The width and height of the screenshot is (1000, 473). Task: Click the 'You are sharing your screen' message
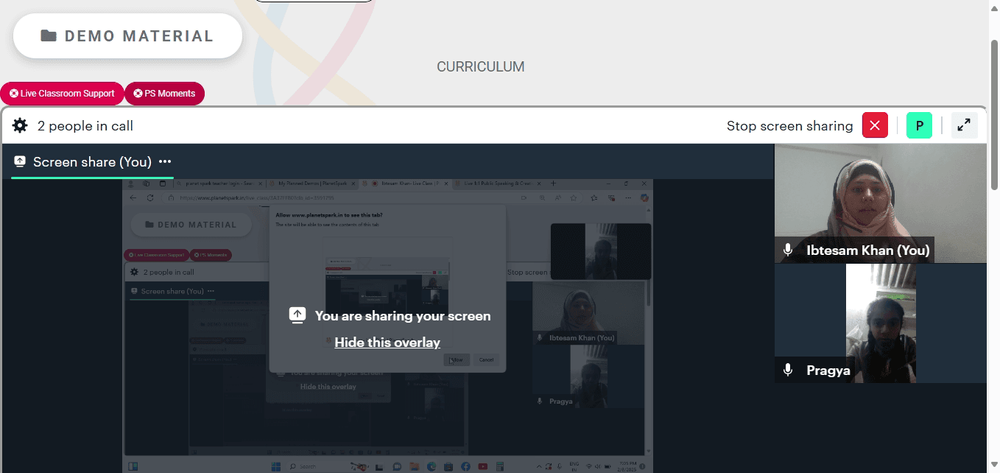tap(402, 316)
